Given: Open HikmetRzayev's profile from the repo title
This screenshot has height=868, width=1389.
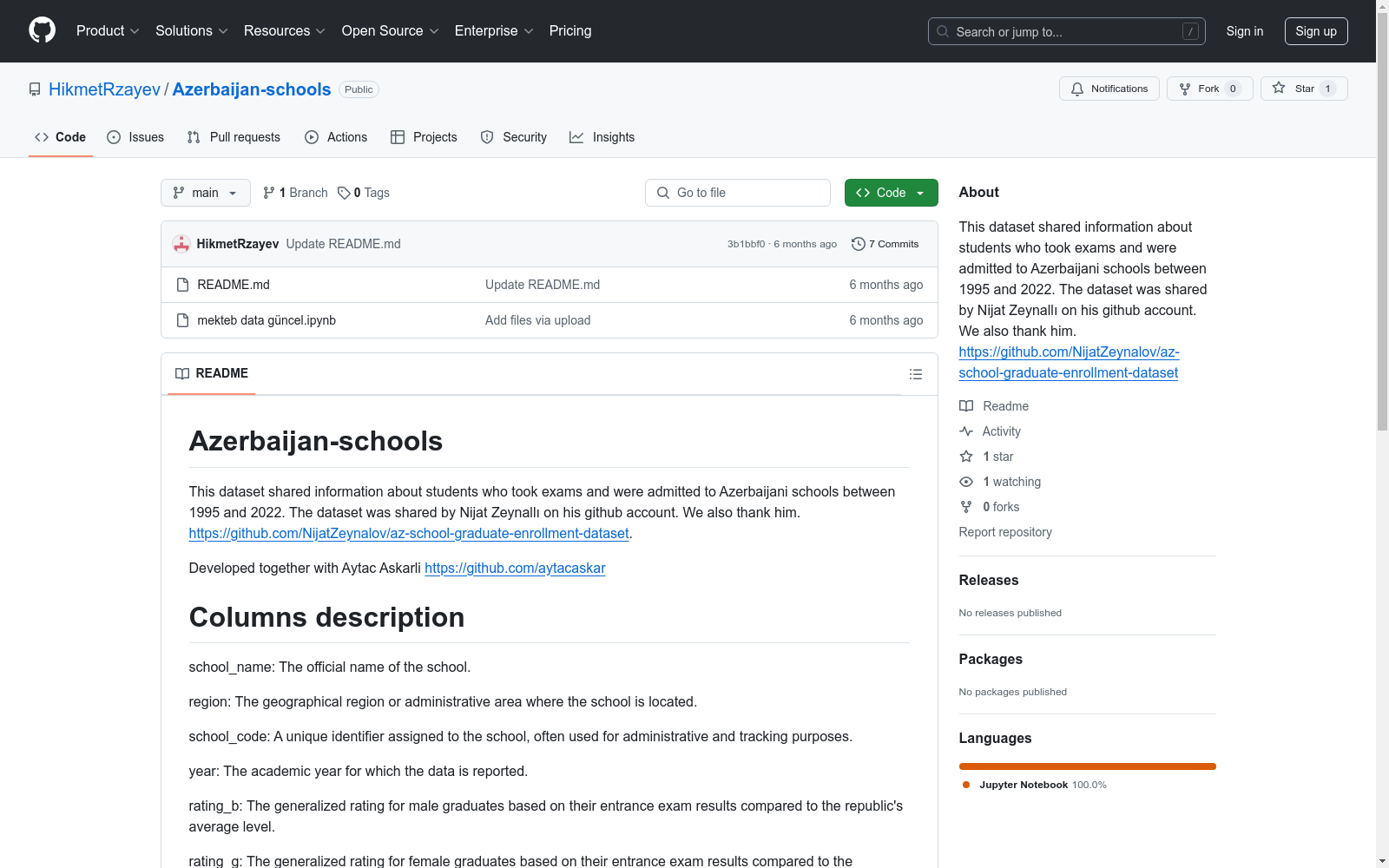Looking at the screenshot, I should (x=104, y=89).
